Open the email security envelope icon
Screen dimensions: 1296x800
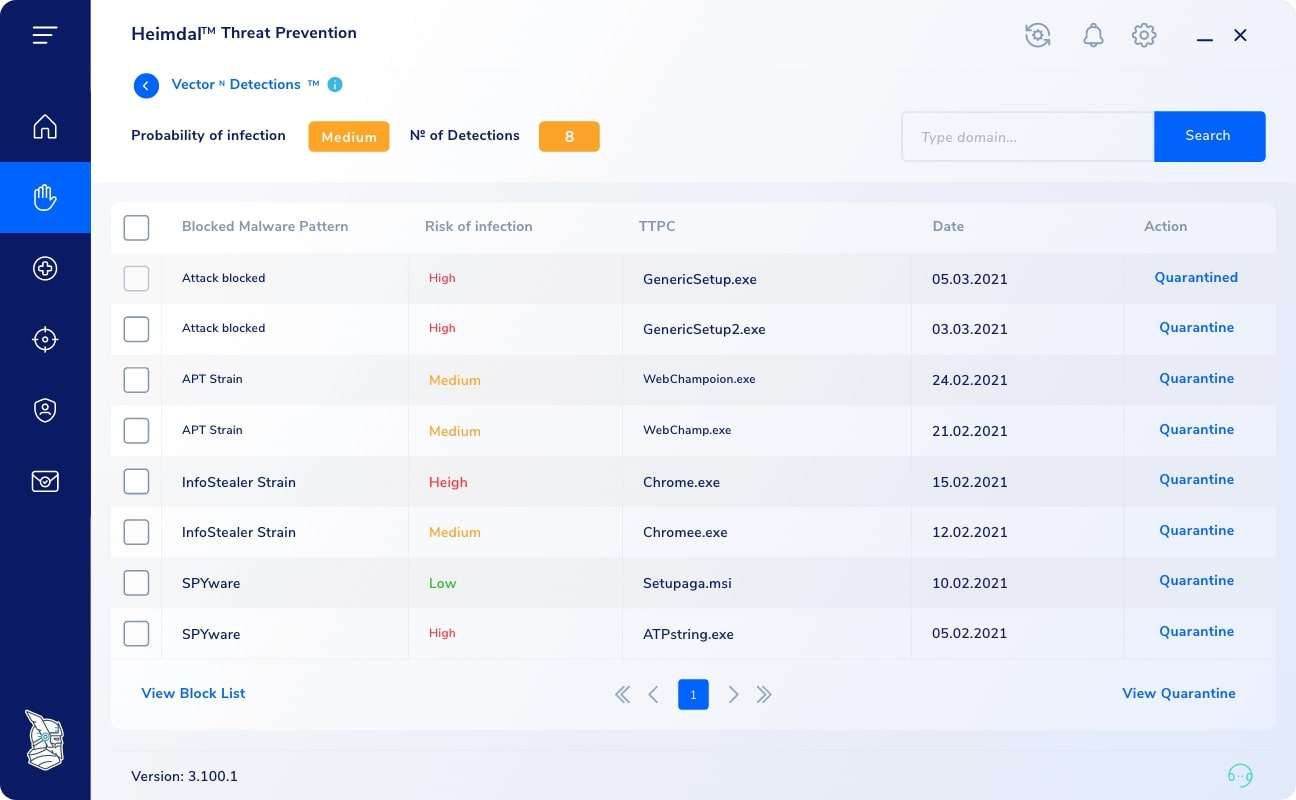pos(45,481)
